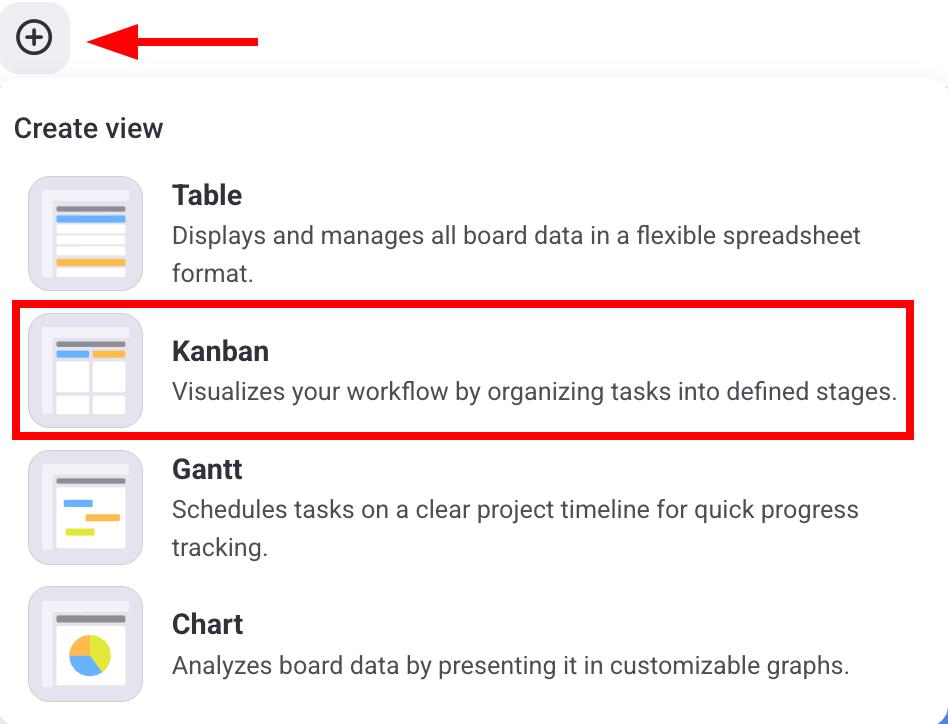Click the Kanban description about defined stages

(534, 391)
